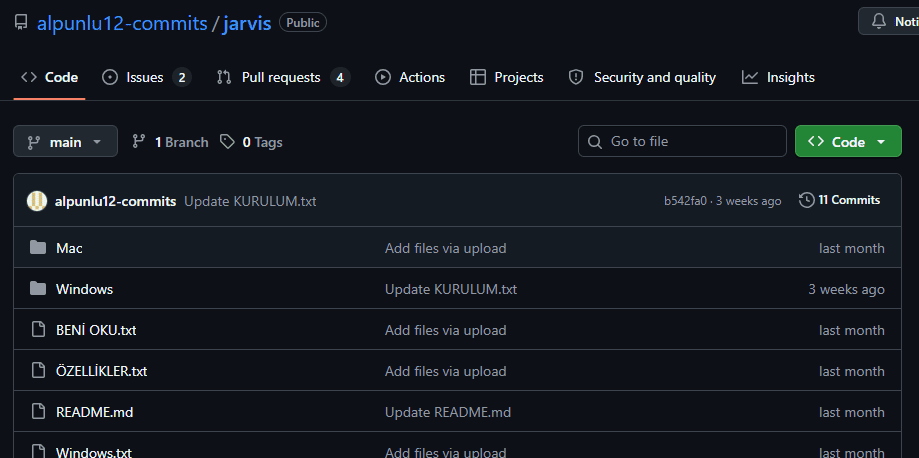This screenshot has width=919, height=458.
Task: Click the file icon for BENİ OKU.txt
Action: click(x=38, y=330)
